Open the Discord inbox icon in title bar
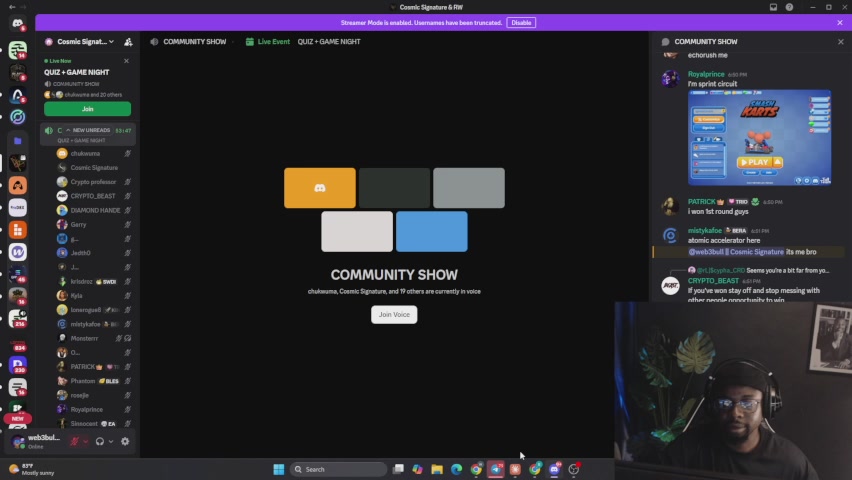 pyautogui.click(x=773, y=7)
